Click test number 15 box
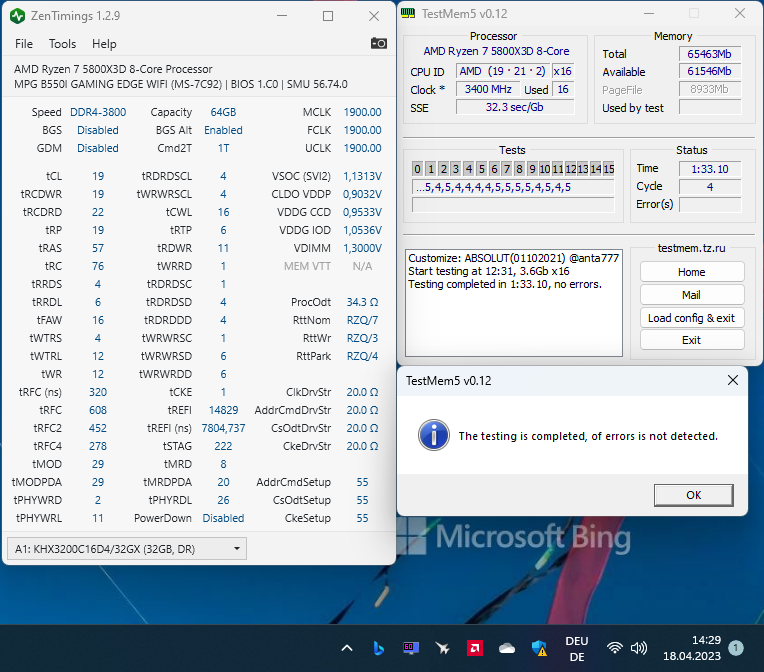 [x=609, y=169]
